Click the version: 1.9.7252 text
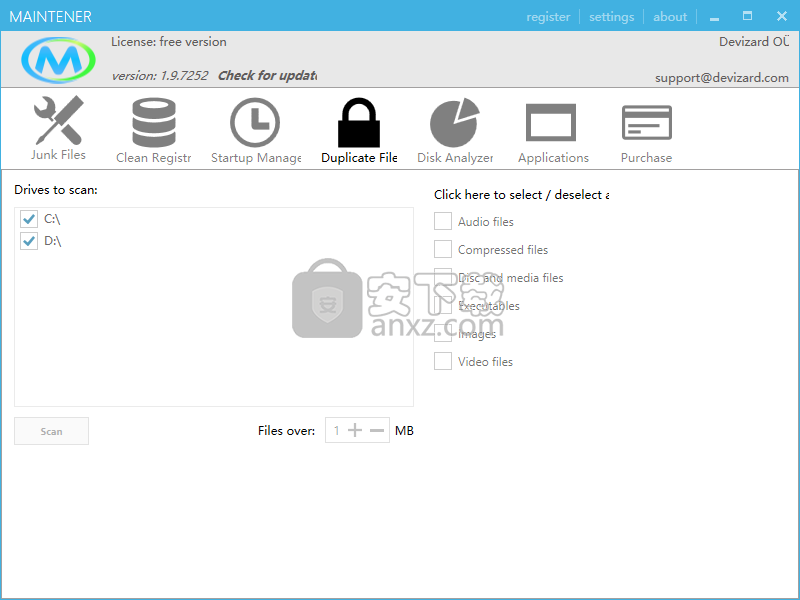The width and height of the screenshot is (800, 600). [160, 76]
